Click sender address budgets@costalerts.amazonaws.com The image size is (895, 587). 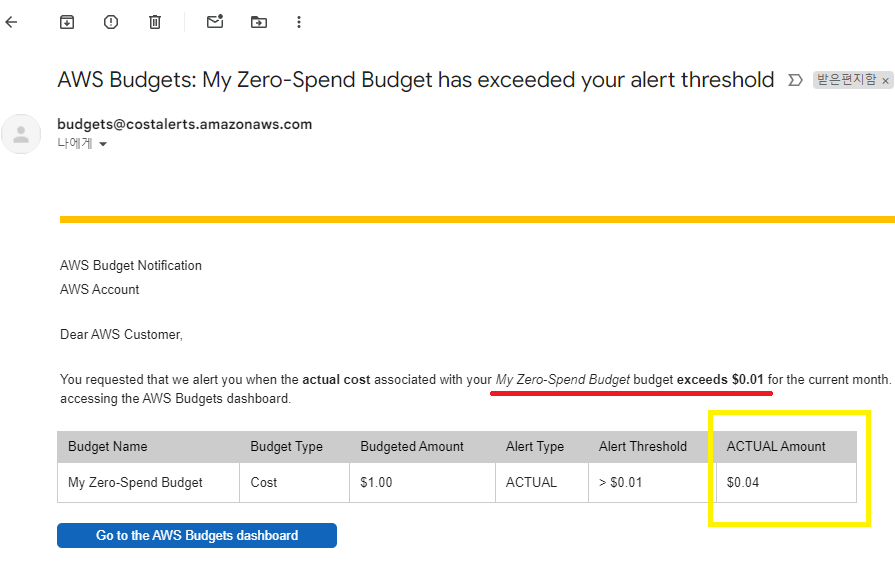click(x=184, y=124)
